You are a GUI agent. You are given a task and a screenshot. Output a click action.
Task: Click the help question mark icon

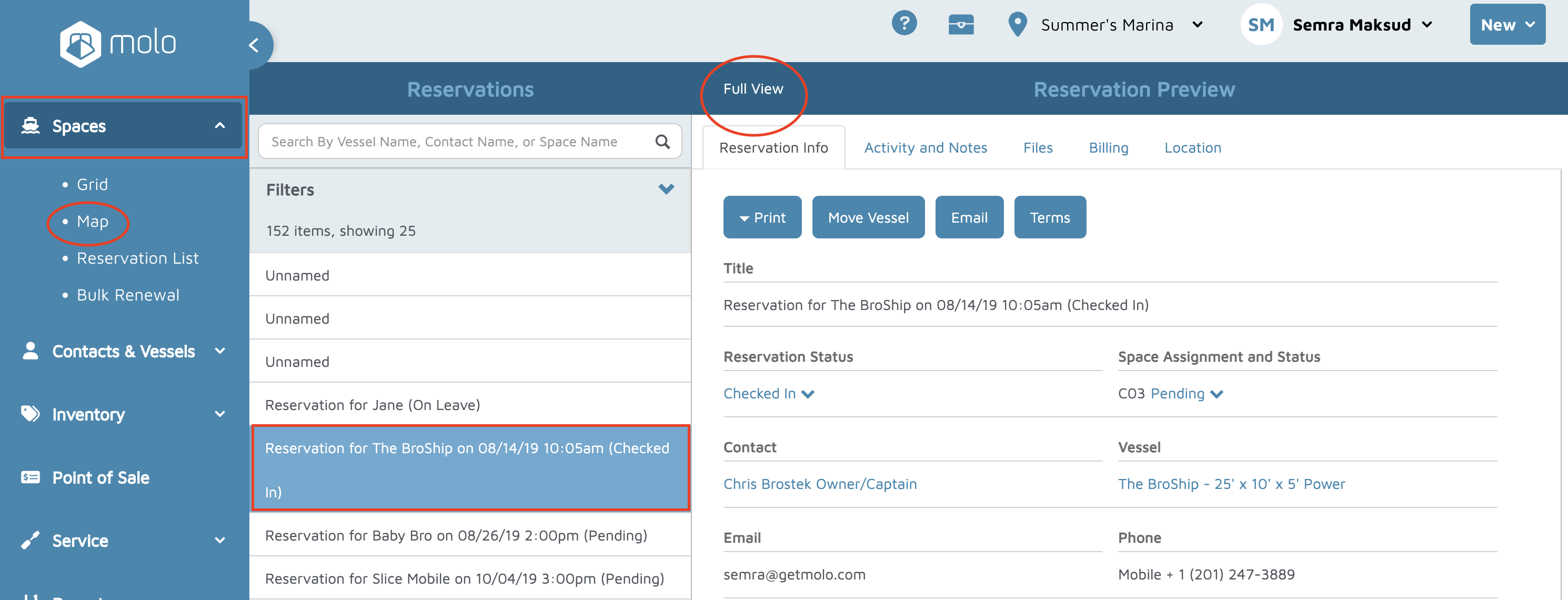904,24
